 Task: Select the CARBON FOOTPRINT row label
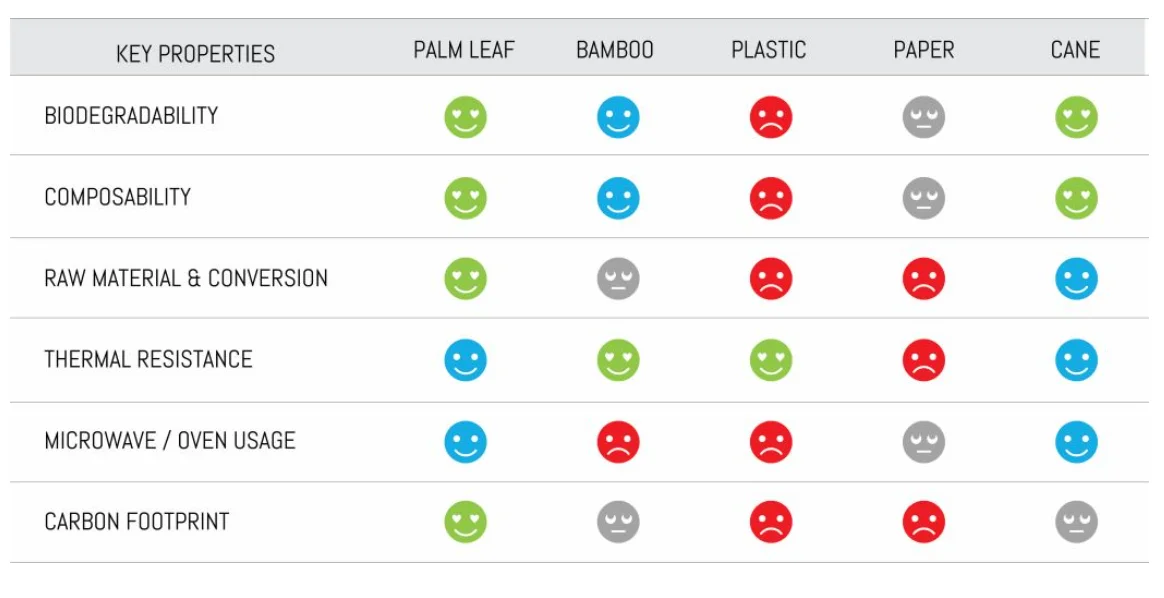137,522
